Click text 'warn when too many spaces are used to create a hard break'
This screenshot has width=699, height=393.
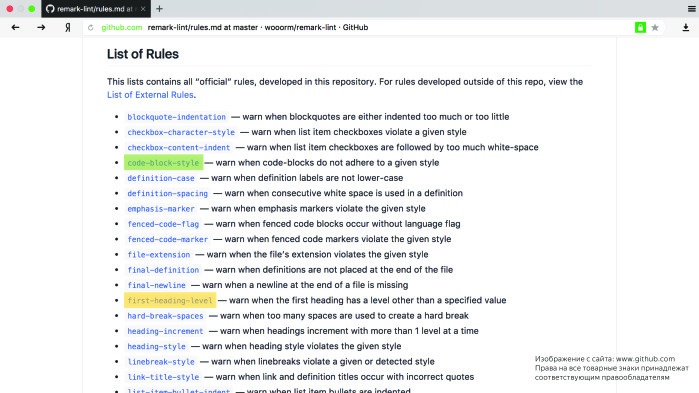point(344,315)
